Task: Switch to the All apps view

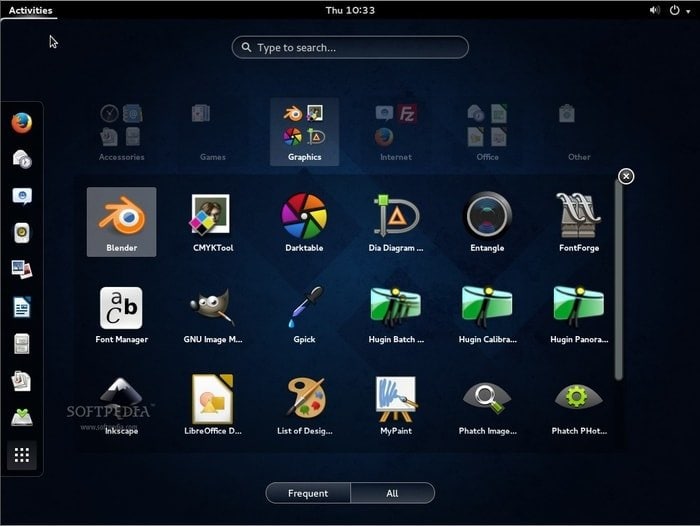Action: point(392,493)
